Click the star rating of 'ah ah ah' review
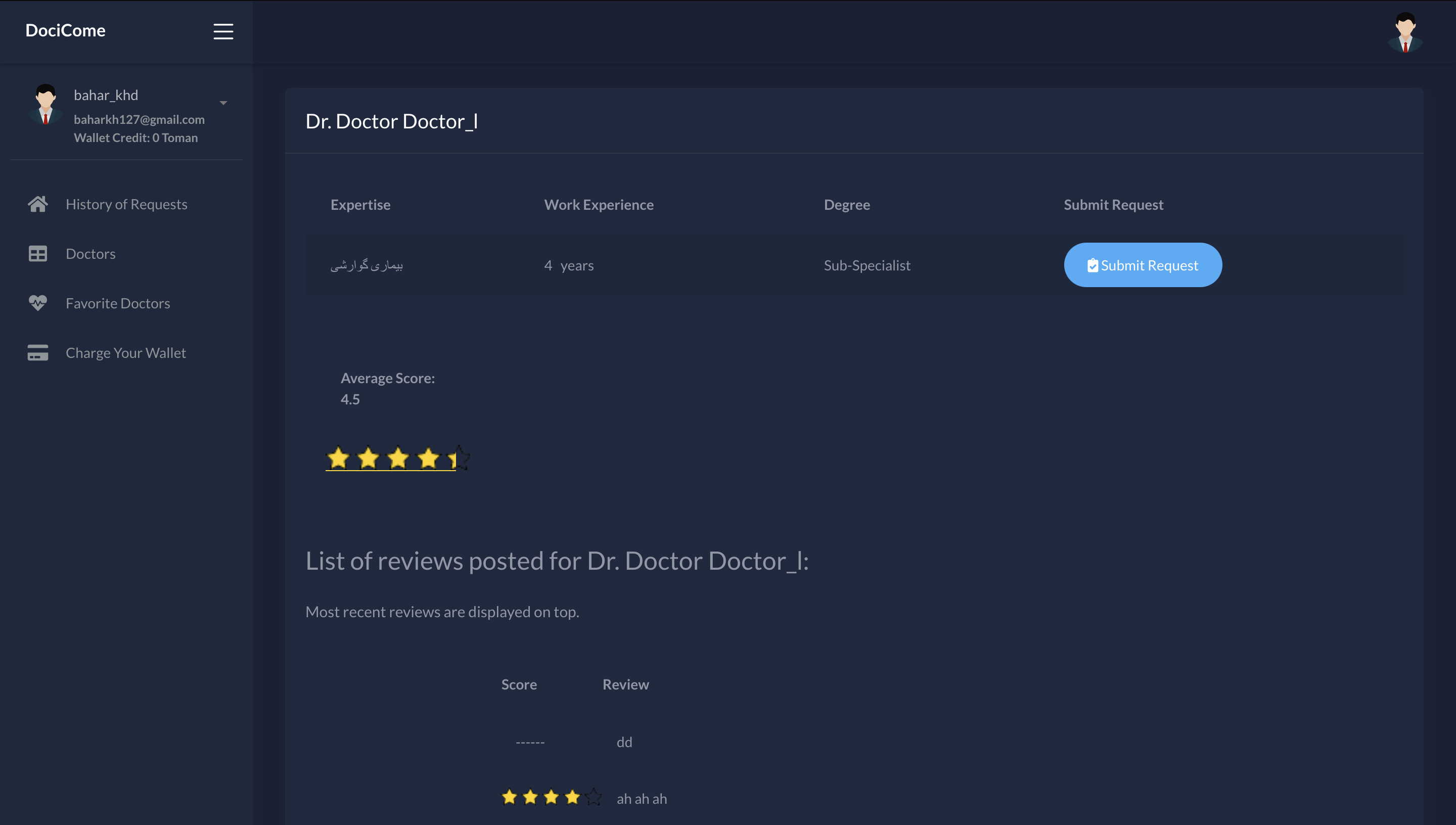Viewport: 1456px width, 825px height. tap(551, 797)
